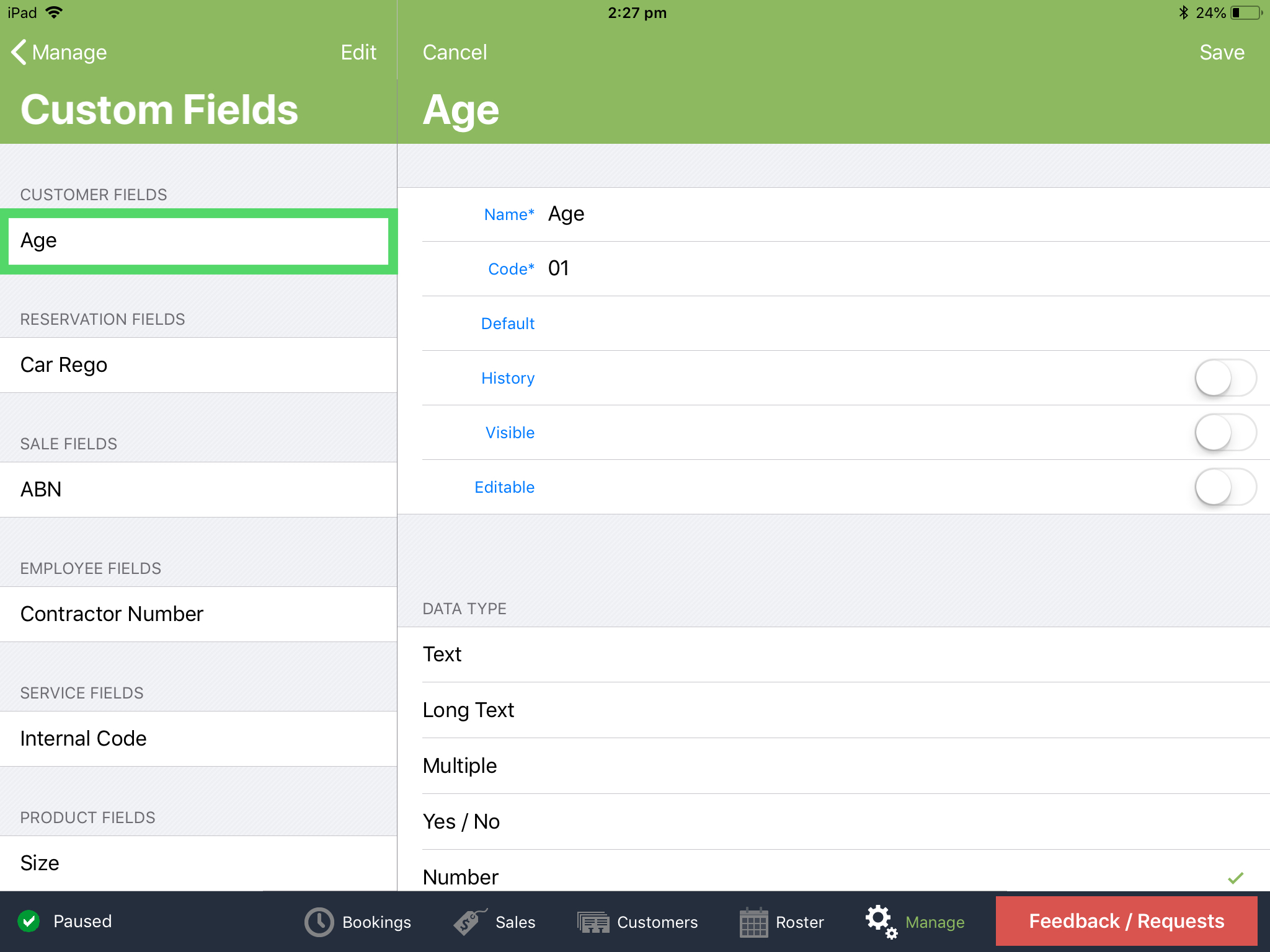Select the Age customer field
1270x952 pixels.
198,240
